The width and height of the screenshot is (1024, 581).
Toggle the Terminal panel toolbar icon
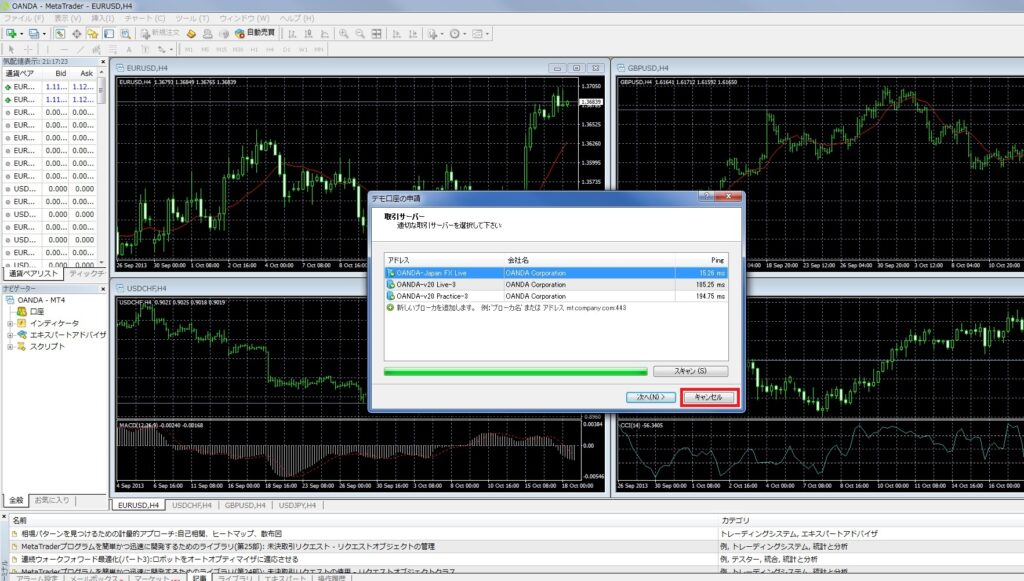pos(109,33)
